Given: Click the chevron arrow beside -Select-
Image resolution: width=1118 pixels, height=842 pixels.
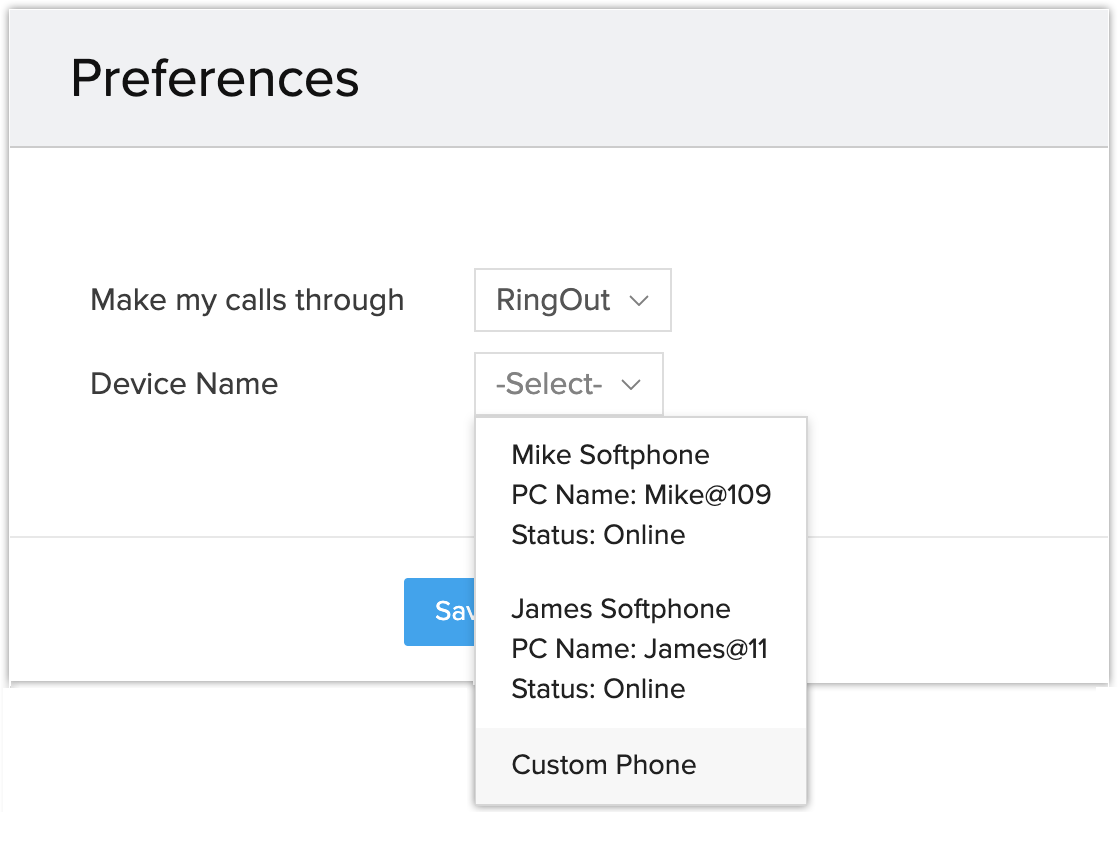Looking at the screenshot, I should pyautogui.click(x=631, y=384).
